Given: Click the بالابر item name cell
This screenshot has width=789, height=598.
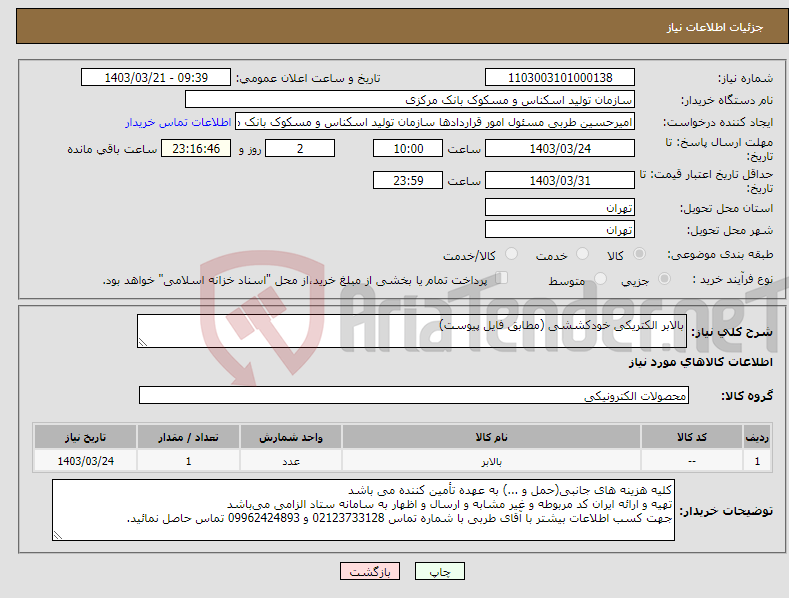Looking at the screenshot, I should click(491, 461).
